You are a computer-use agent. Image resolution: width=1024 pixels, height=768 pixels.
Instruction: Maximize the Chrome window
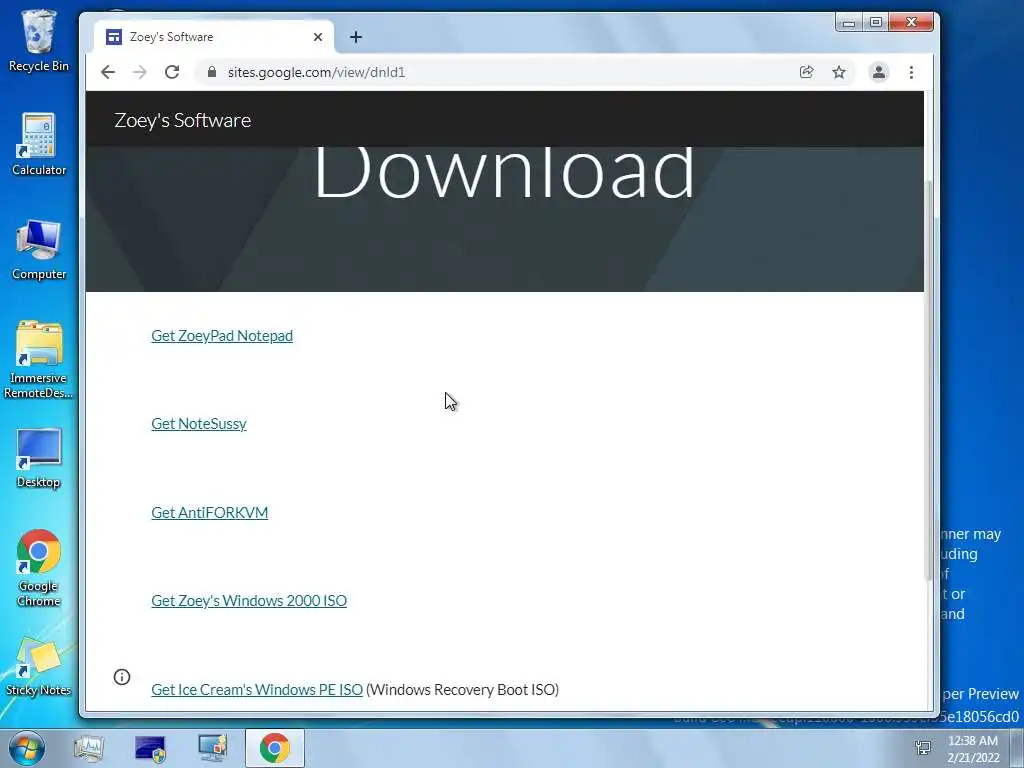point(875,23)
